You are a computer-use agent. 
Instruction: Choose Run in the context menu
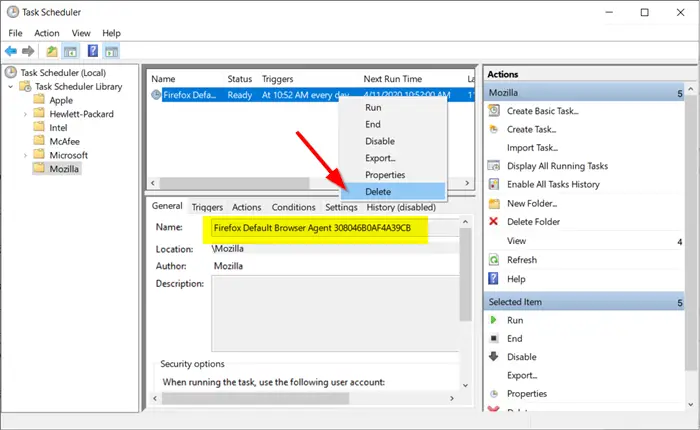pyautogui.click(x=393, y=107)
